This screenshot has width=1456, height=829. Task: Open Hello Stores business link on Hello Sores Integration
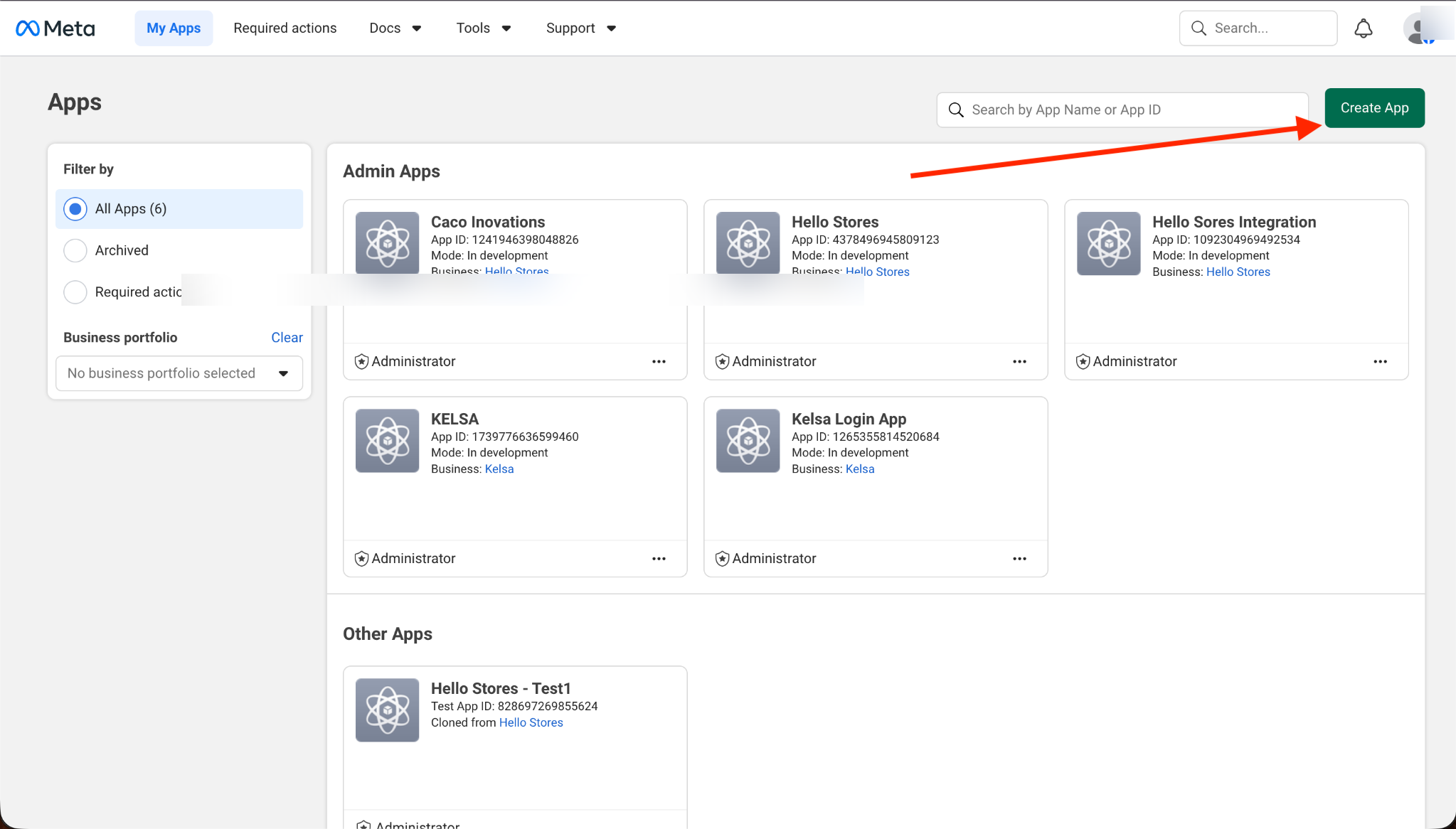point(1238,272)
